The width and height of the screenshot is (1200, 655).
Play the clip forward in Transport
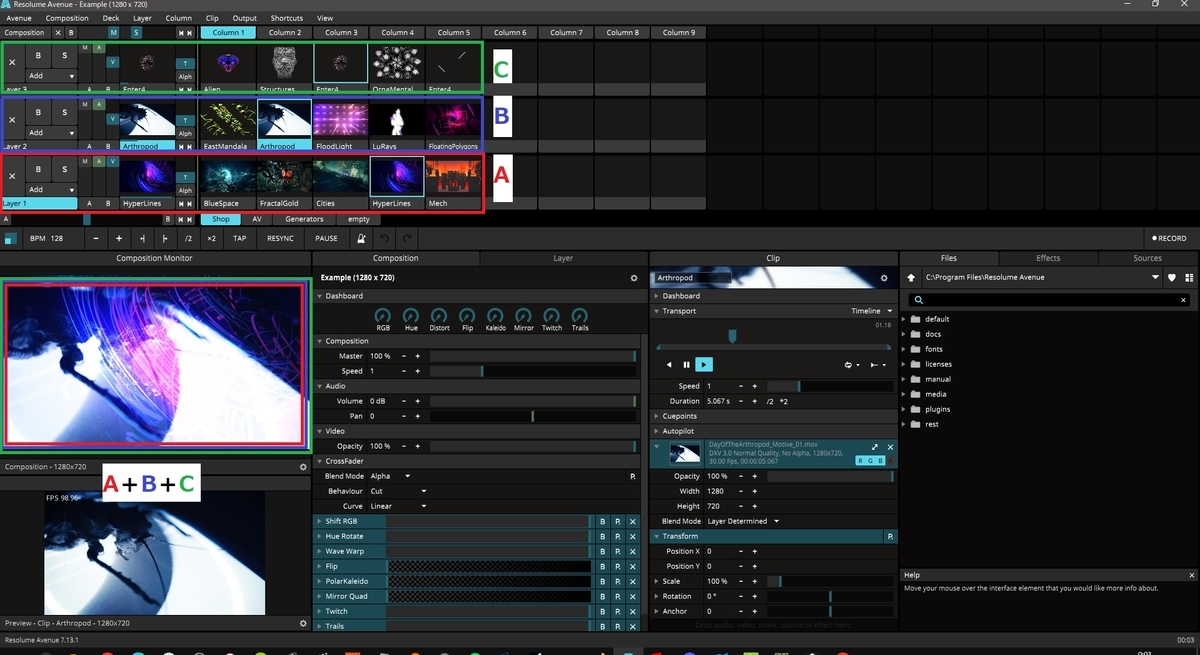click(x=704, y=364)
